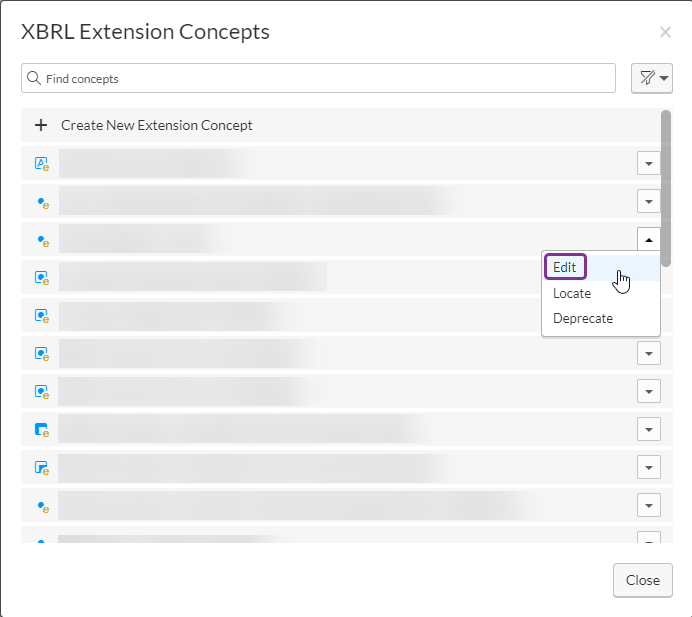Select Edit from the concept menu

point(565,268)
